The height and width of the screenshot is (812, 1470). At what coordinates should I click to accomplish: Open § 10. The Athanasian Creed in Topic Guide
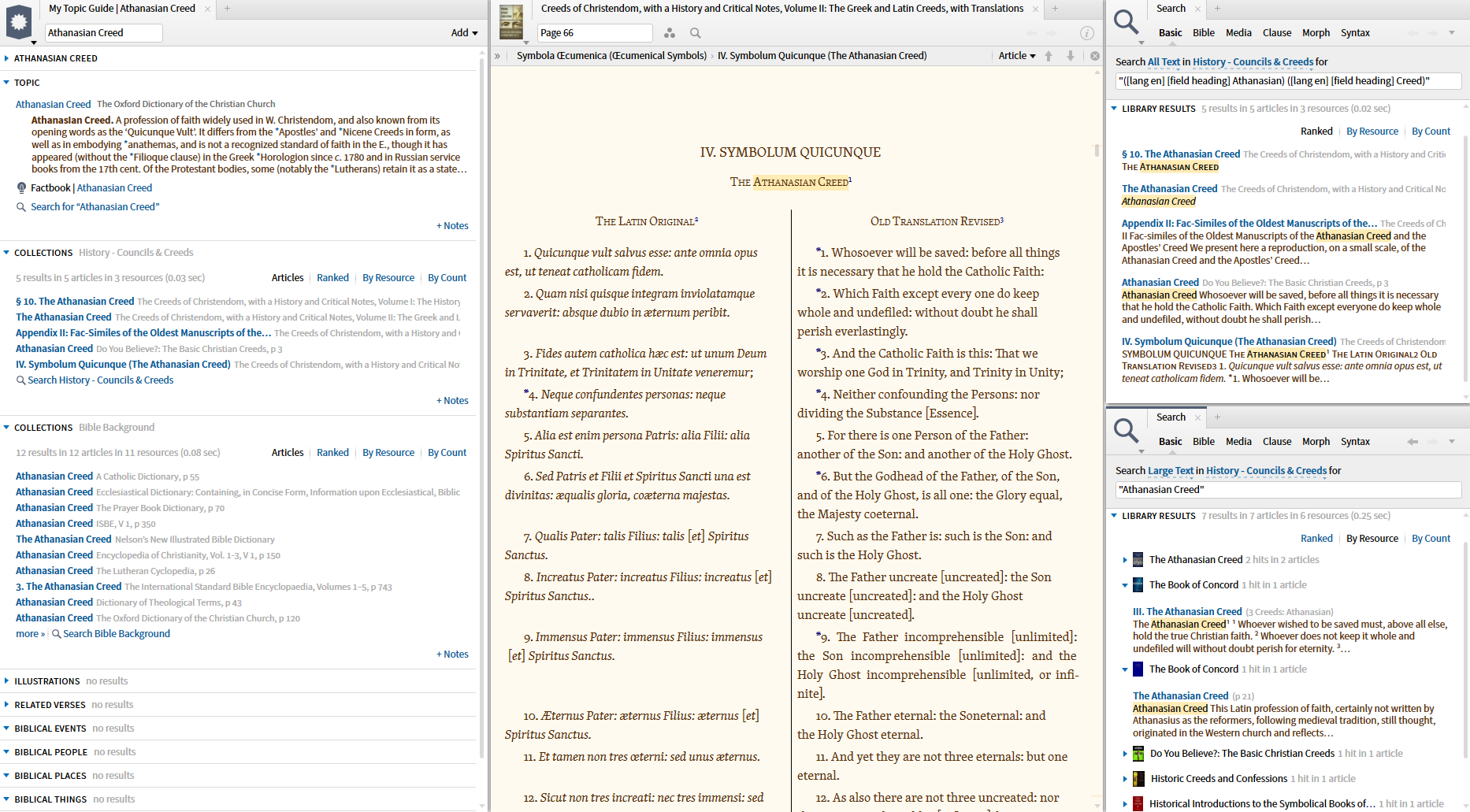[75, 302]
